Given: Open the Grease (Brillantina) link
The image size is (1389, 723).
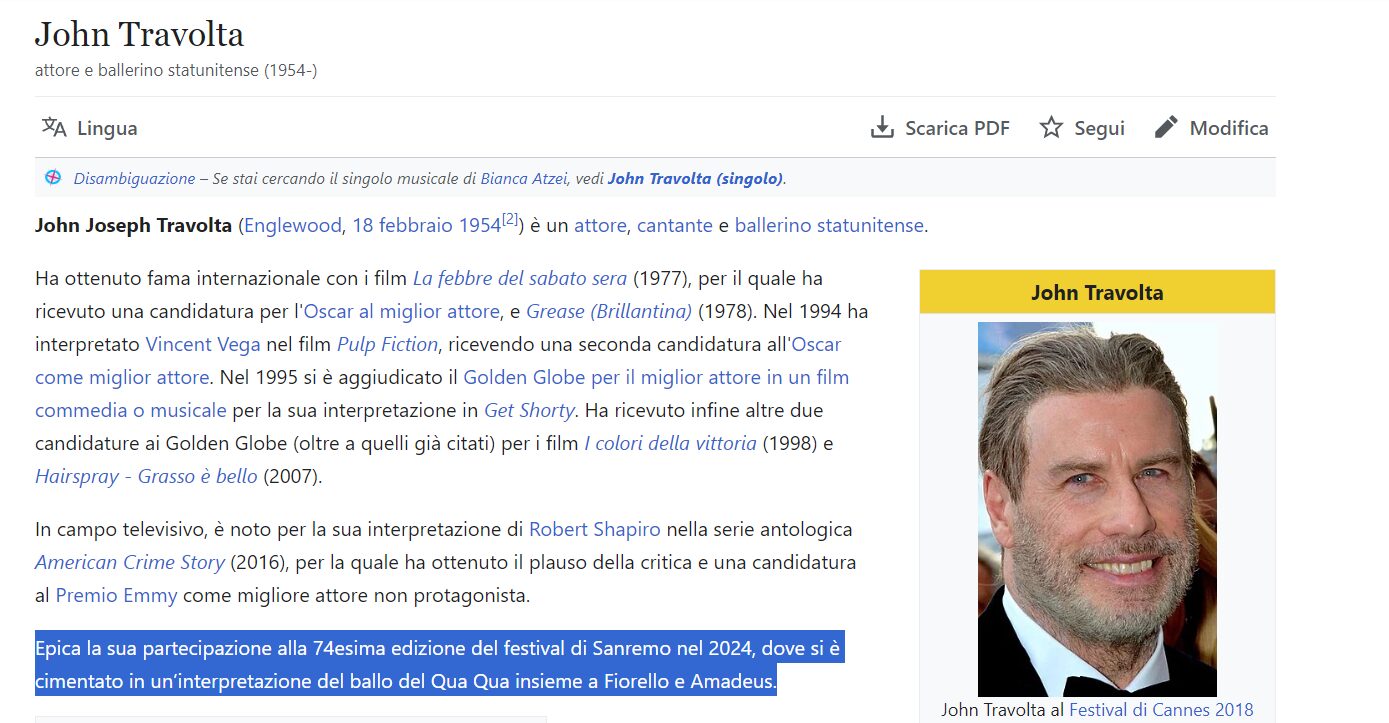Looking at the screenshot, I should pos(609,311).
